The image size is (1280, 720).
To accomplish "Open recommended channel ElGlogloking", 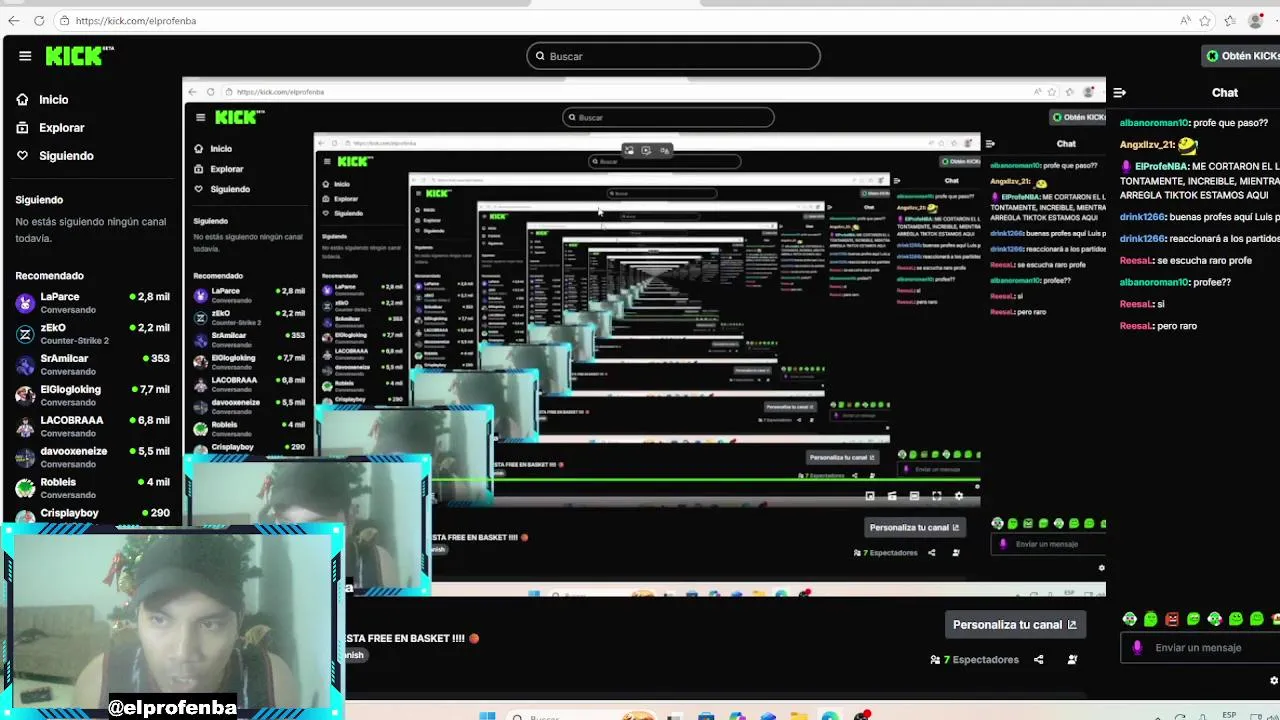I will coord(92,395).
